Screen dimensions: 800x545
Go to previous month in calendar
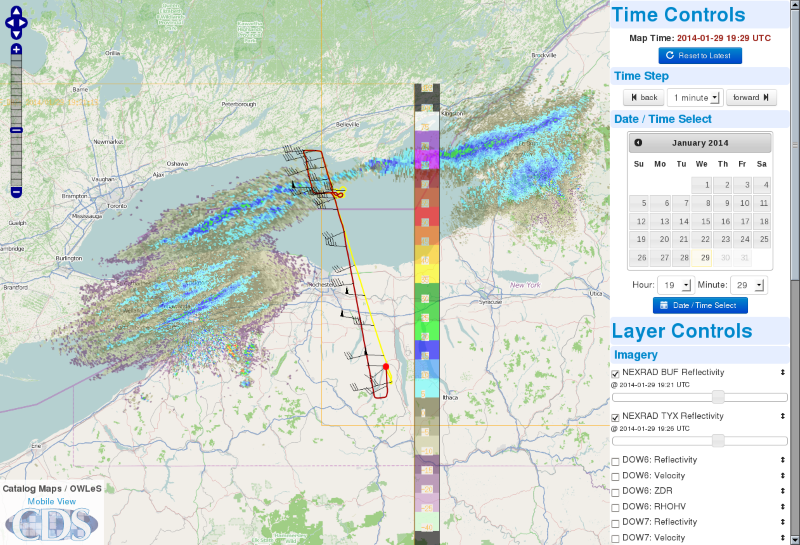coord(638,143)
